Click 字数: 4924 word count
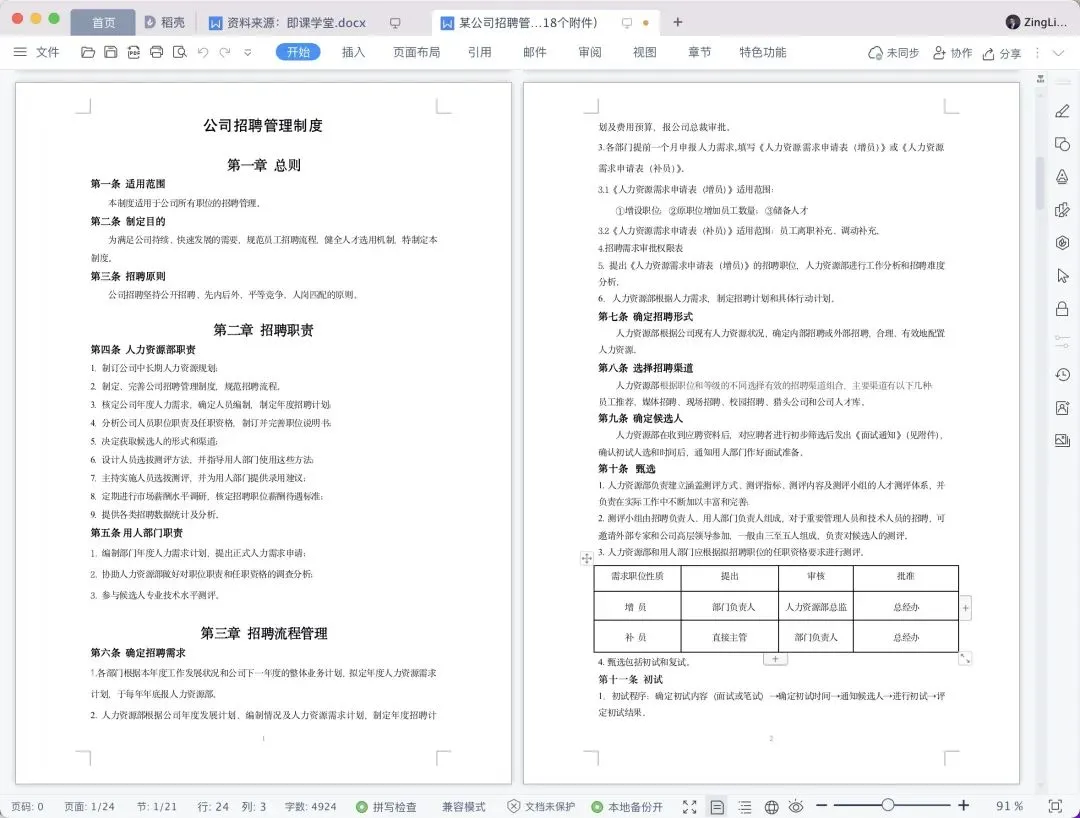1080x818 pixels. [x=311, y=806]
